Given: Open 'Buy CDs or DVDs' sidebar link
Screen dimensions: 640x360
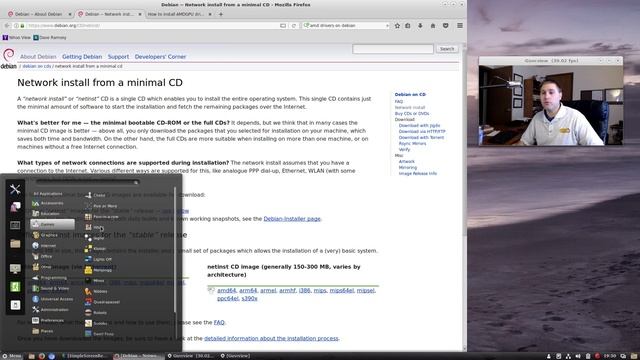Looking at the screenshot, I should pyautogui.click(x=412, y=113).
